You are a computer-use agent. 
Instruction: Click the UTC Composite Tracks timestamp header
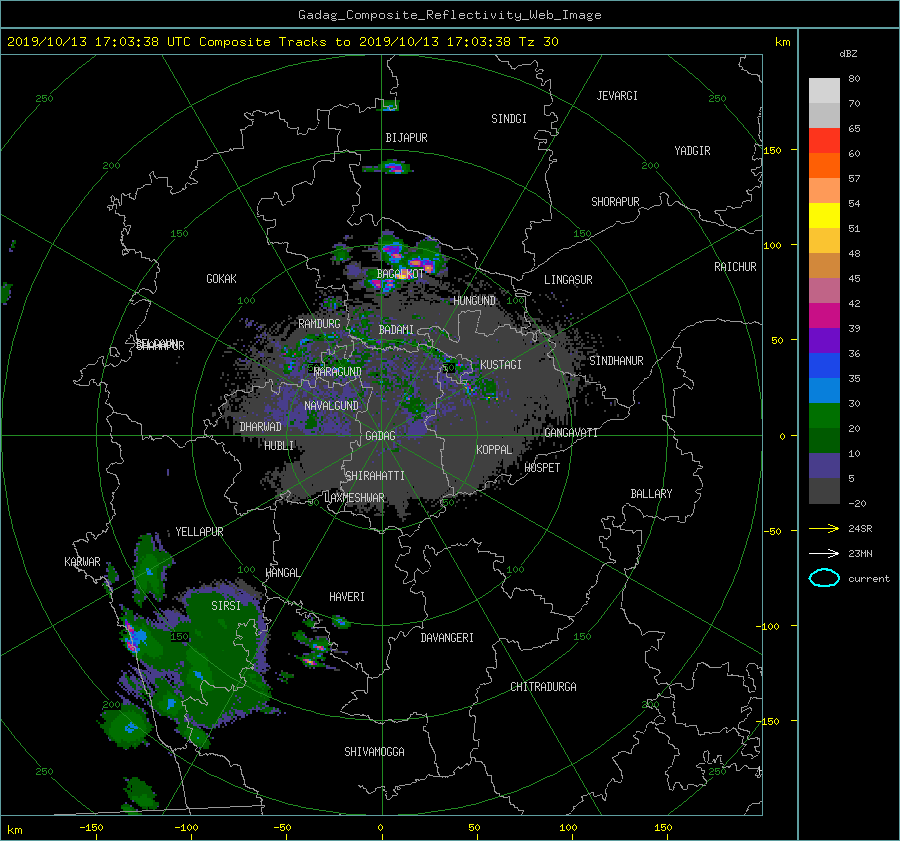point(283,42)
